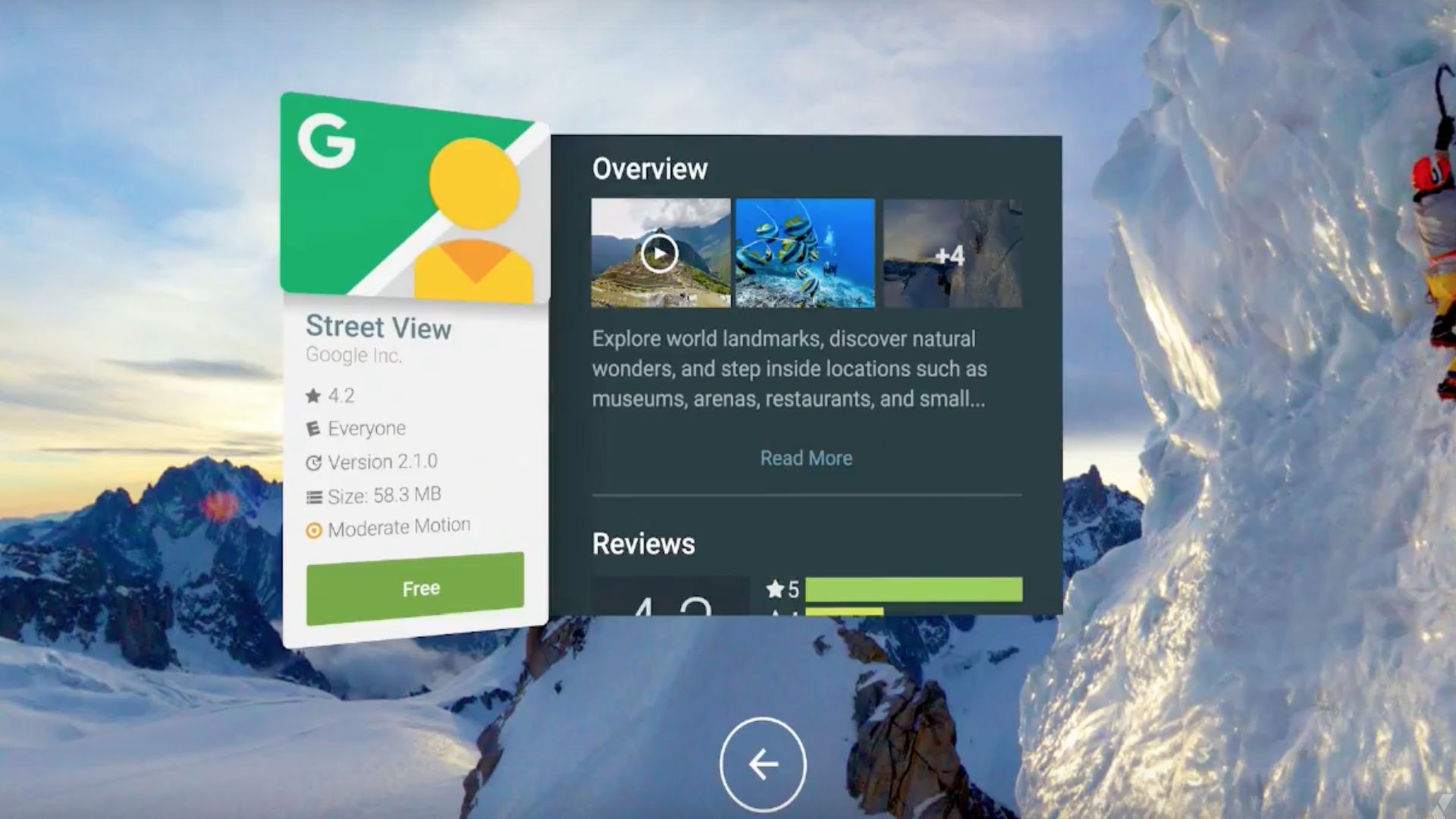Click the 4.2 rating value text
Image resolution: width=1456 pixels, height=819 pixels.
(x=340, y=395)
